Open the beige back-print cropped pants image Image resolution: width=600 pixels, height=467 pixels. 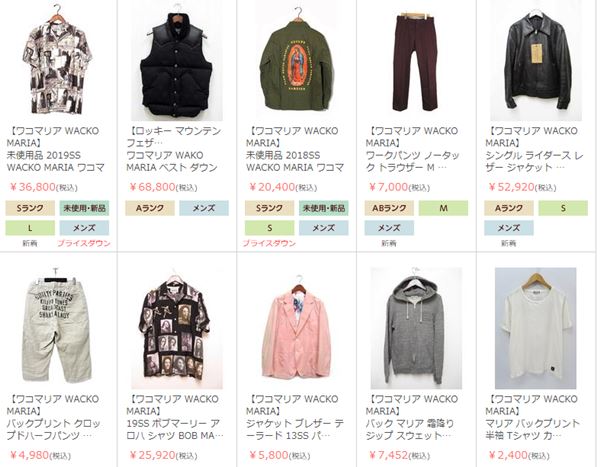coord(57,328)
